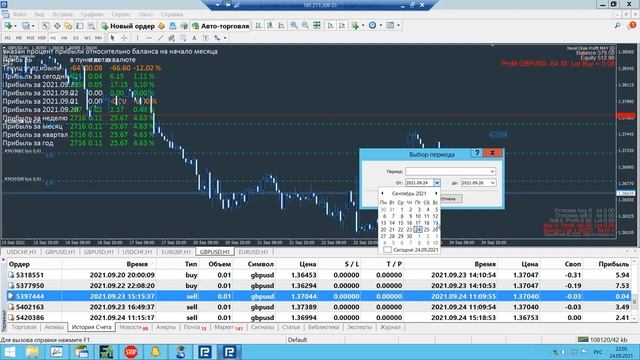The image size is (640, 360).
Task: Select order row 5318551
Action: point(319,275)
